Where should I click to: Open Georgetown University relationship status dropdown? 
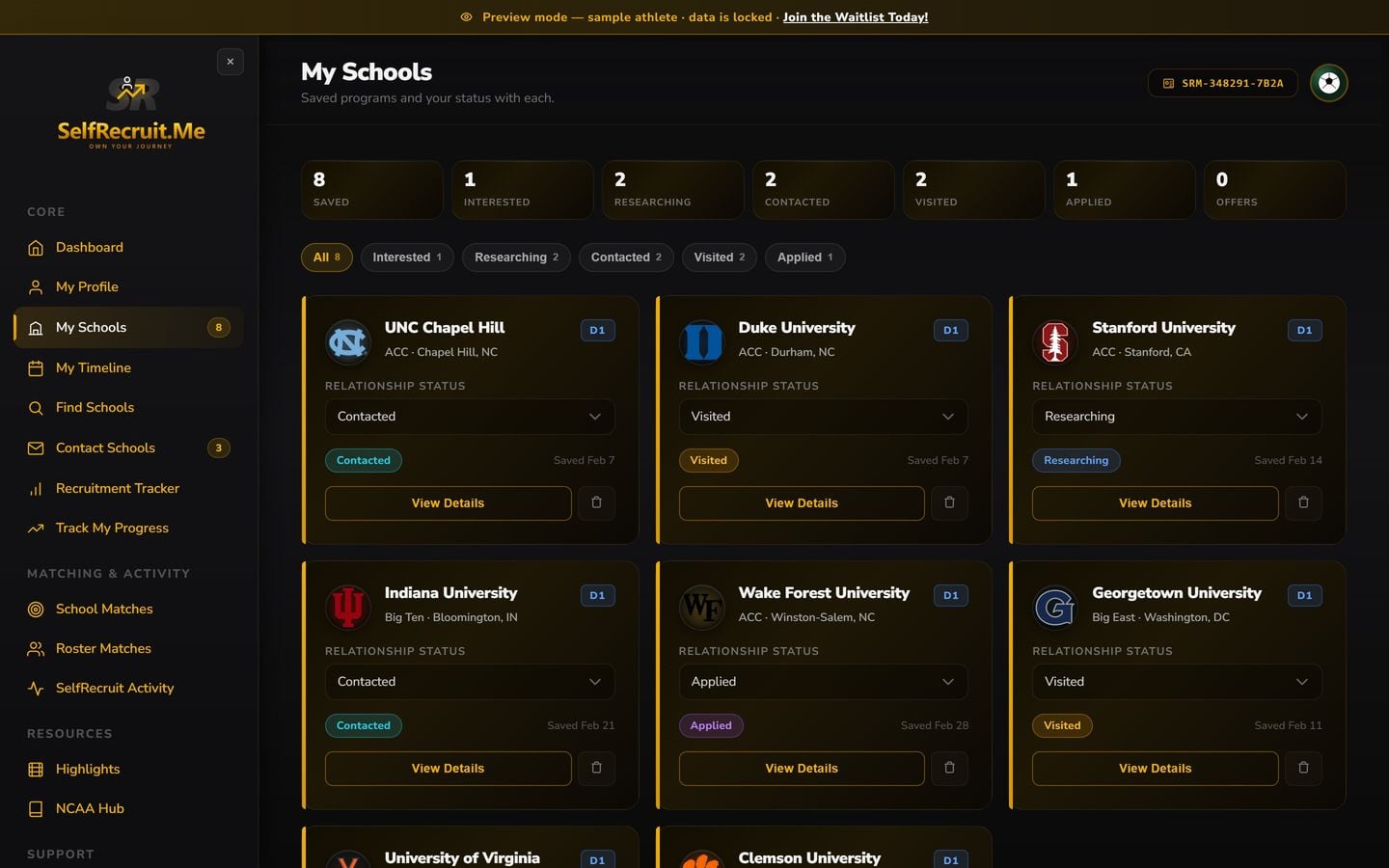click(1177, 682)
